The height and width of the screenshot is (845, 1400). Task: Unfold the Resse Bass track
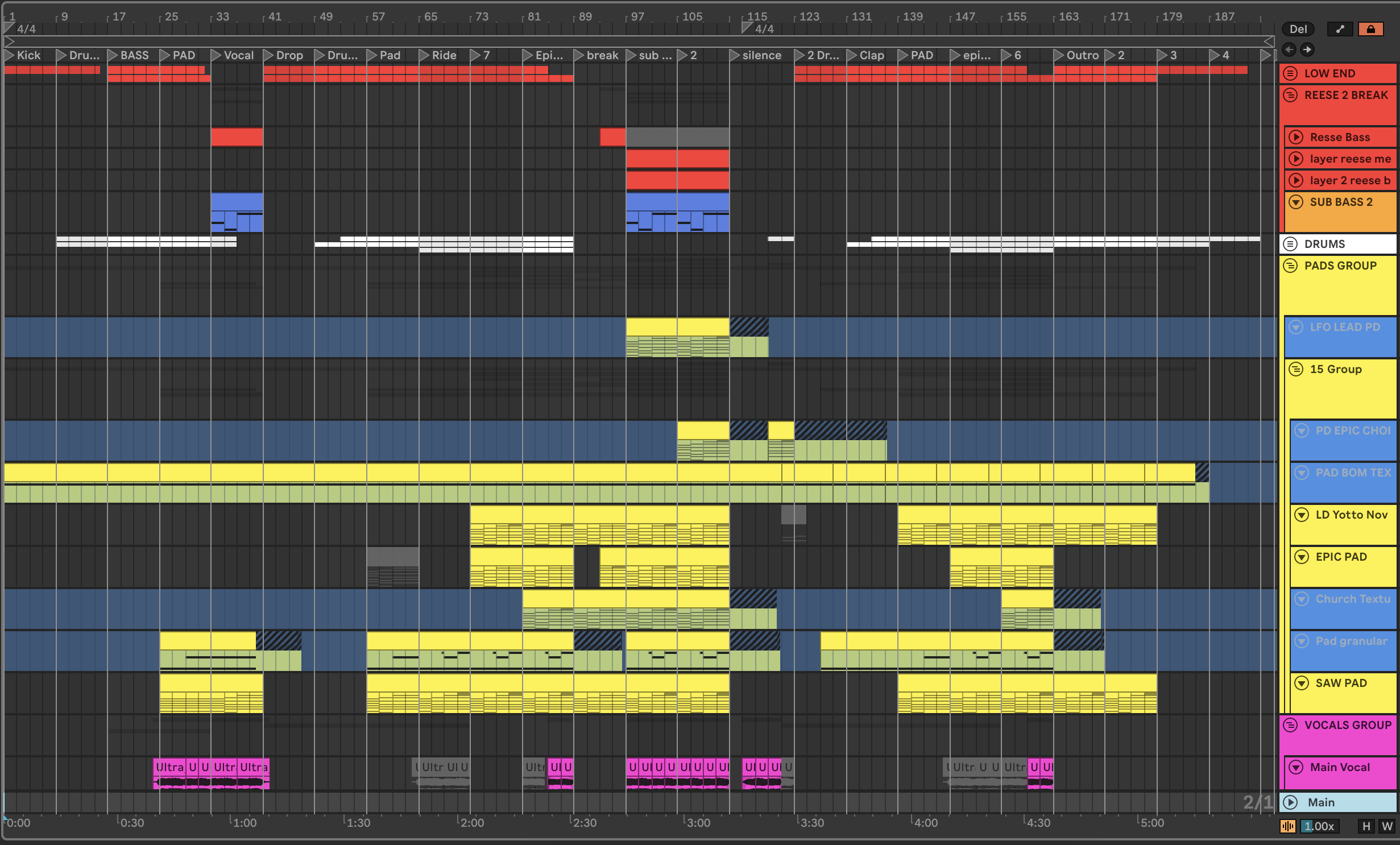click(1296, 137)
